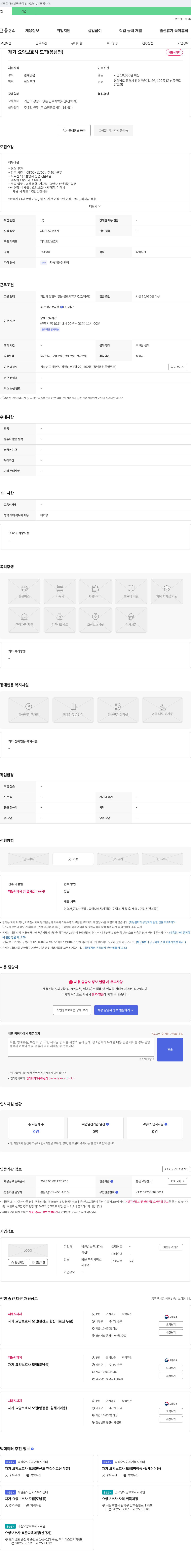This screenshot has width=191, height=1568.
Task: Click the 관심정보 등록 button
Action: tap(74, 130)
